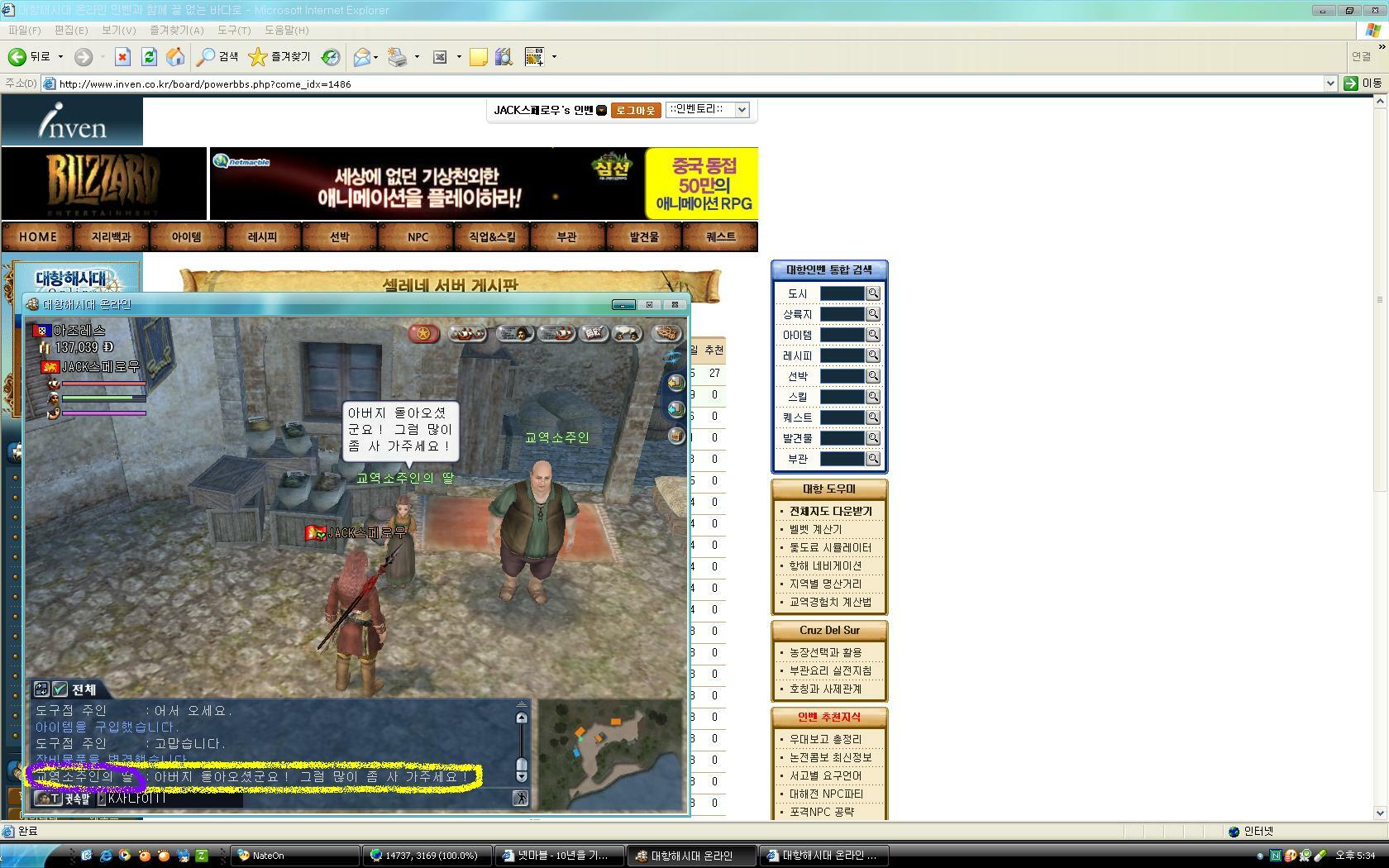Click the IE Refresh toolbar icon

pyautogui.click(x=149, y=57)
